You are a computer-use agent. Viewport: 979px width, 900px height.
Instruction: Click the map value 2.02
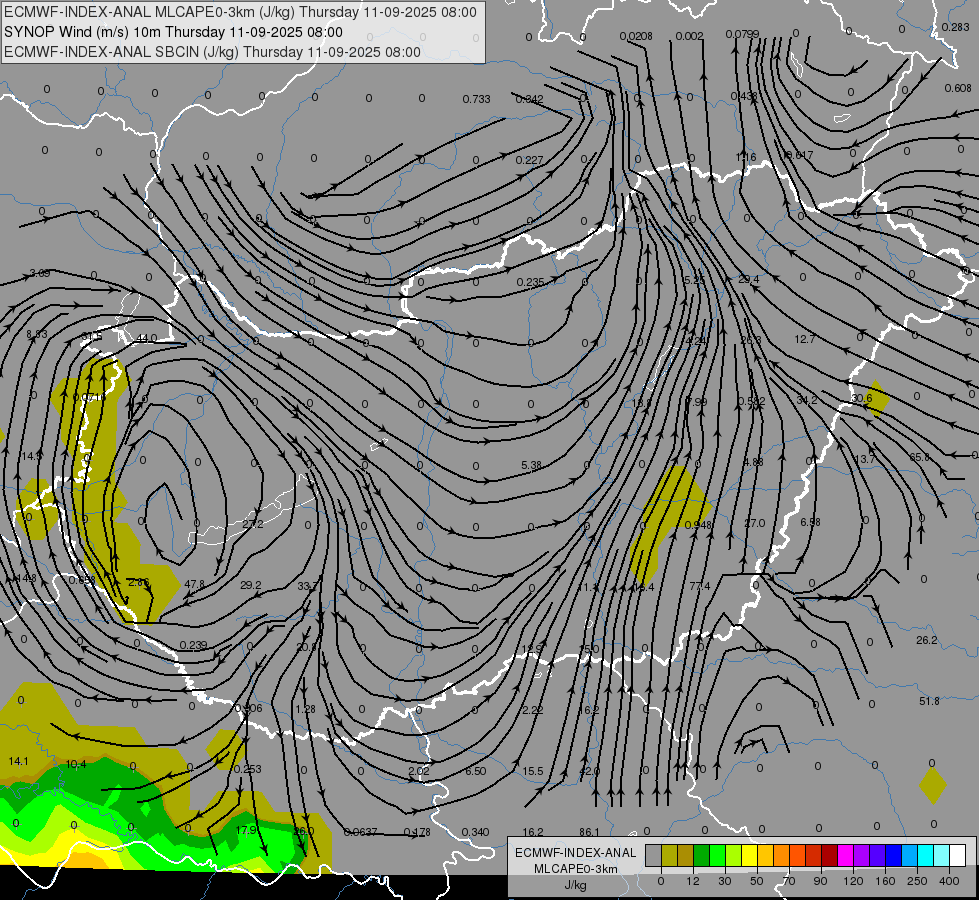(x=419, y=771)
